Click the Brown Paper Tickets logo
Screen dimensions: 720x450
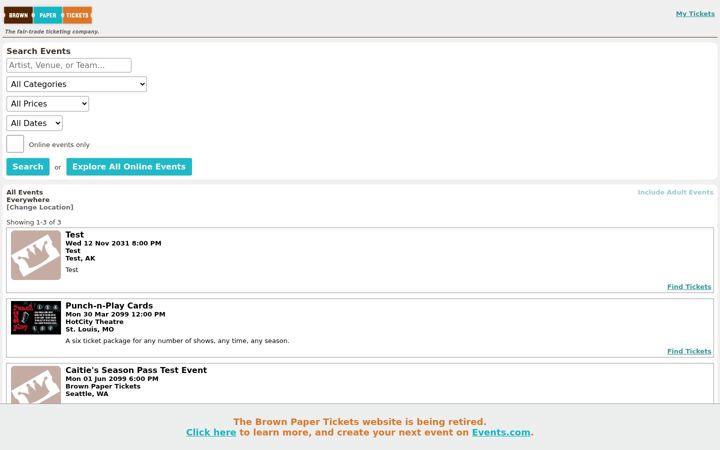click(x=48, y=15)
